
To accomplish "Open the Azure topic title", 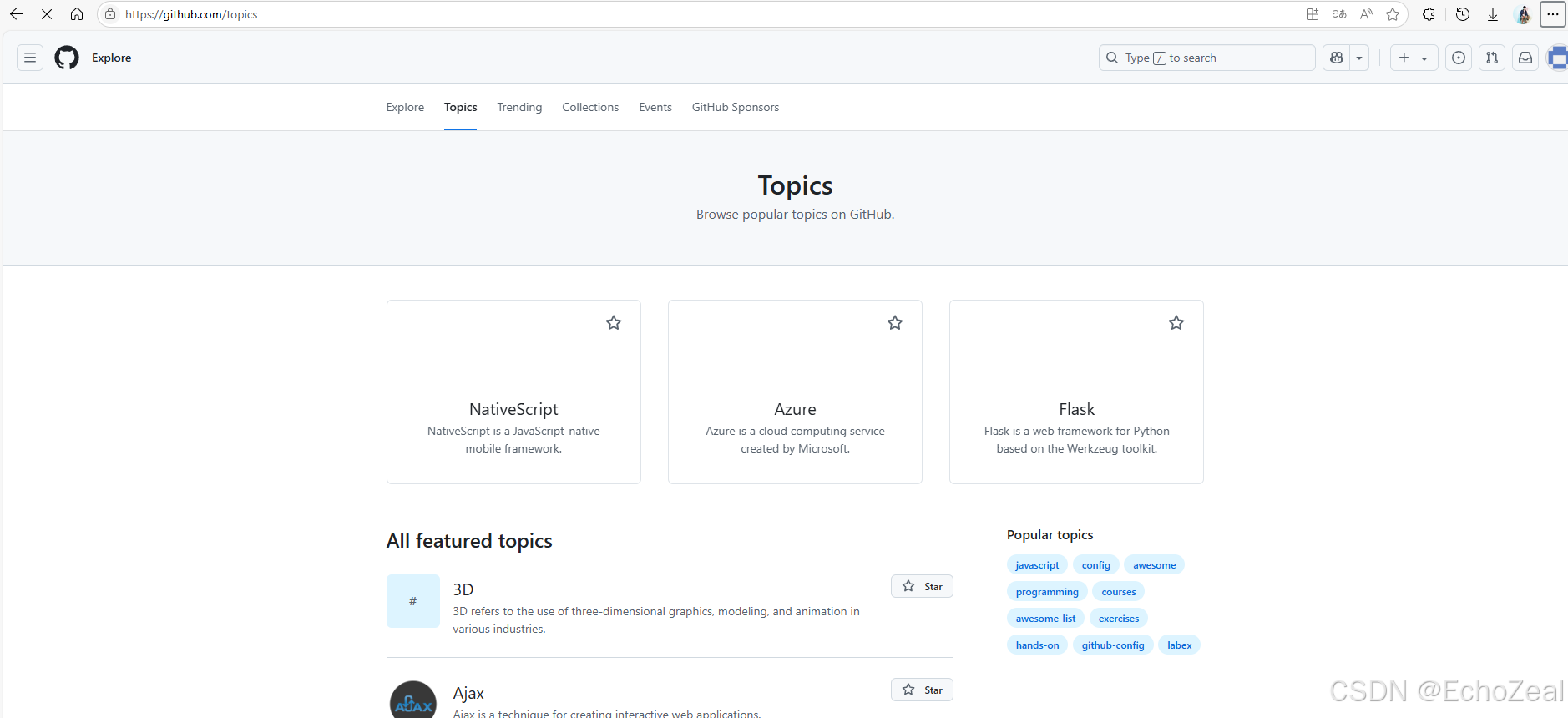I will (795, 409).
